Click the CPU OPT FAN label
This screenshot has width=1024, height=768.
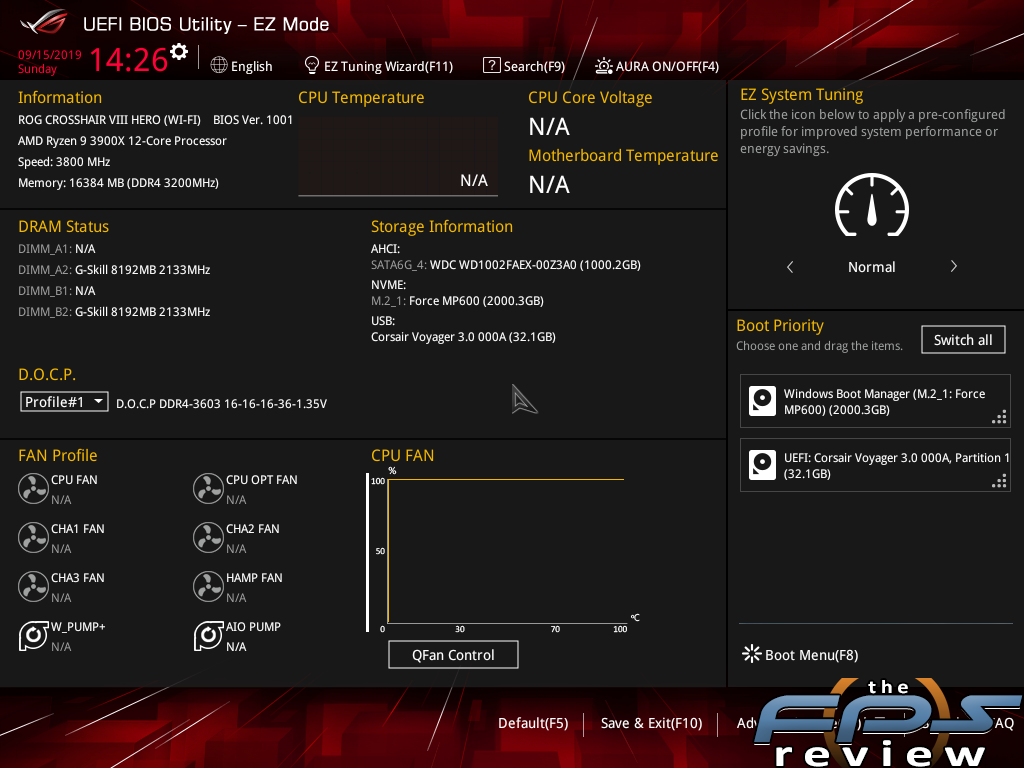point(262,479)
